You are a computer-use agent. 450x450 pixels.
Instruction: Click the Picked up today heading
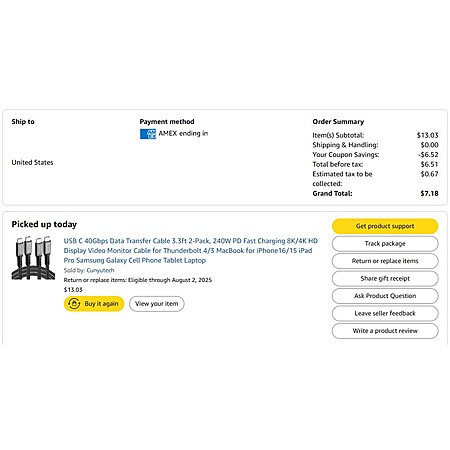44,224
